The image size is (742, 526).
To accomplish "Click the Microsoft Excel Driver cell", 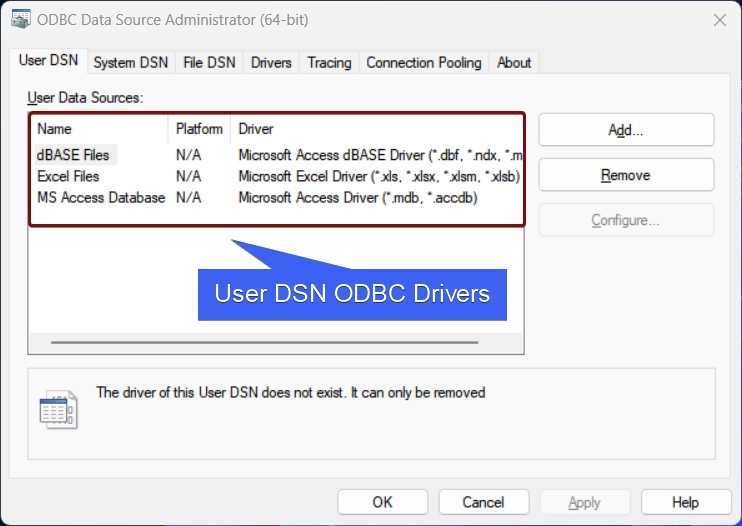I will point(379,176).
